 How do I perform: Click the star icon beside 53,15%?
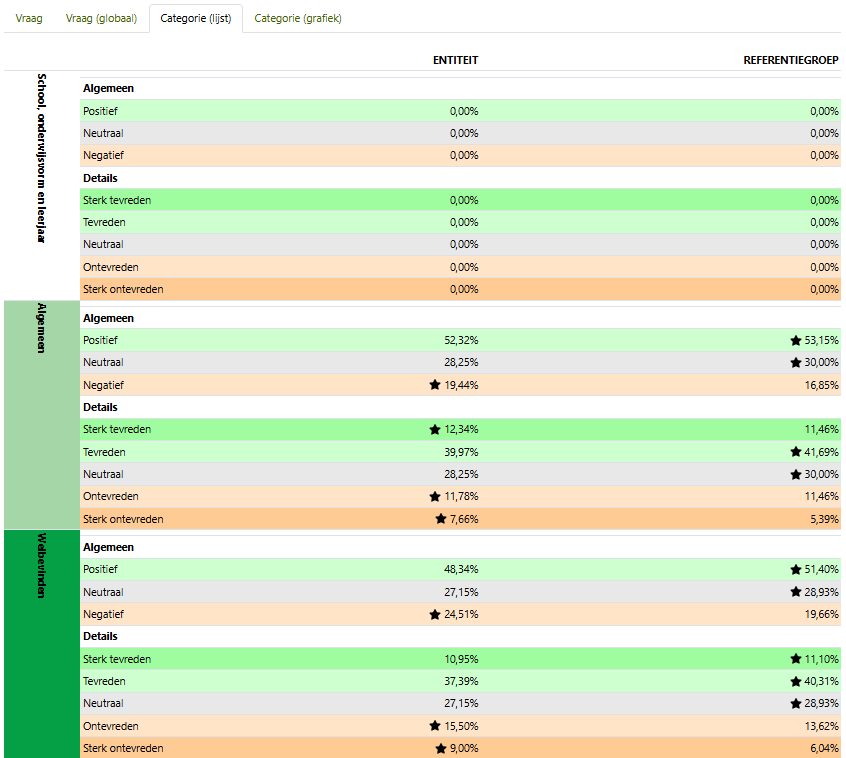(795, 341)
